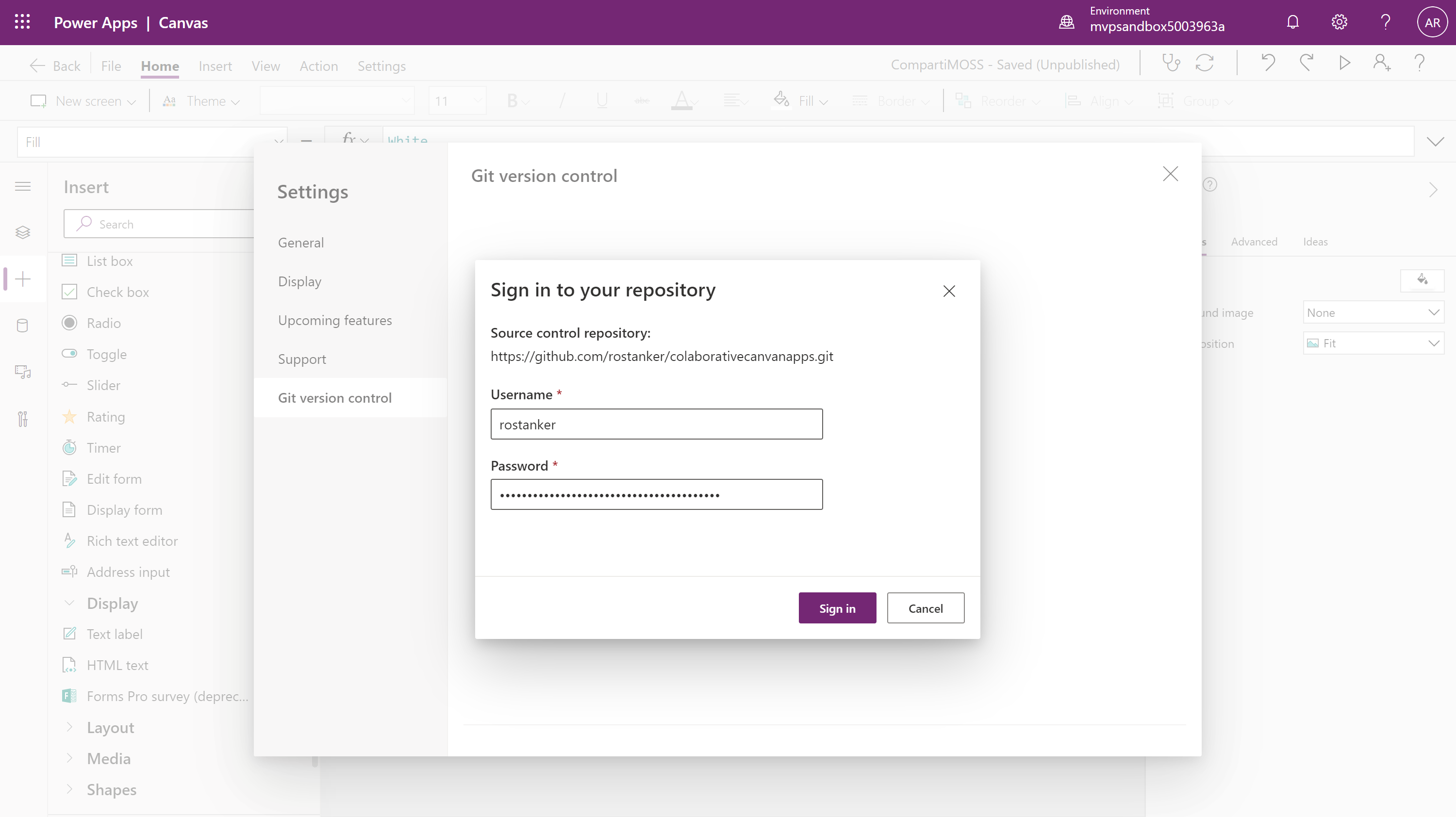Open the text alignment icon

pyautogui.click(x=732, y=100)
